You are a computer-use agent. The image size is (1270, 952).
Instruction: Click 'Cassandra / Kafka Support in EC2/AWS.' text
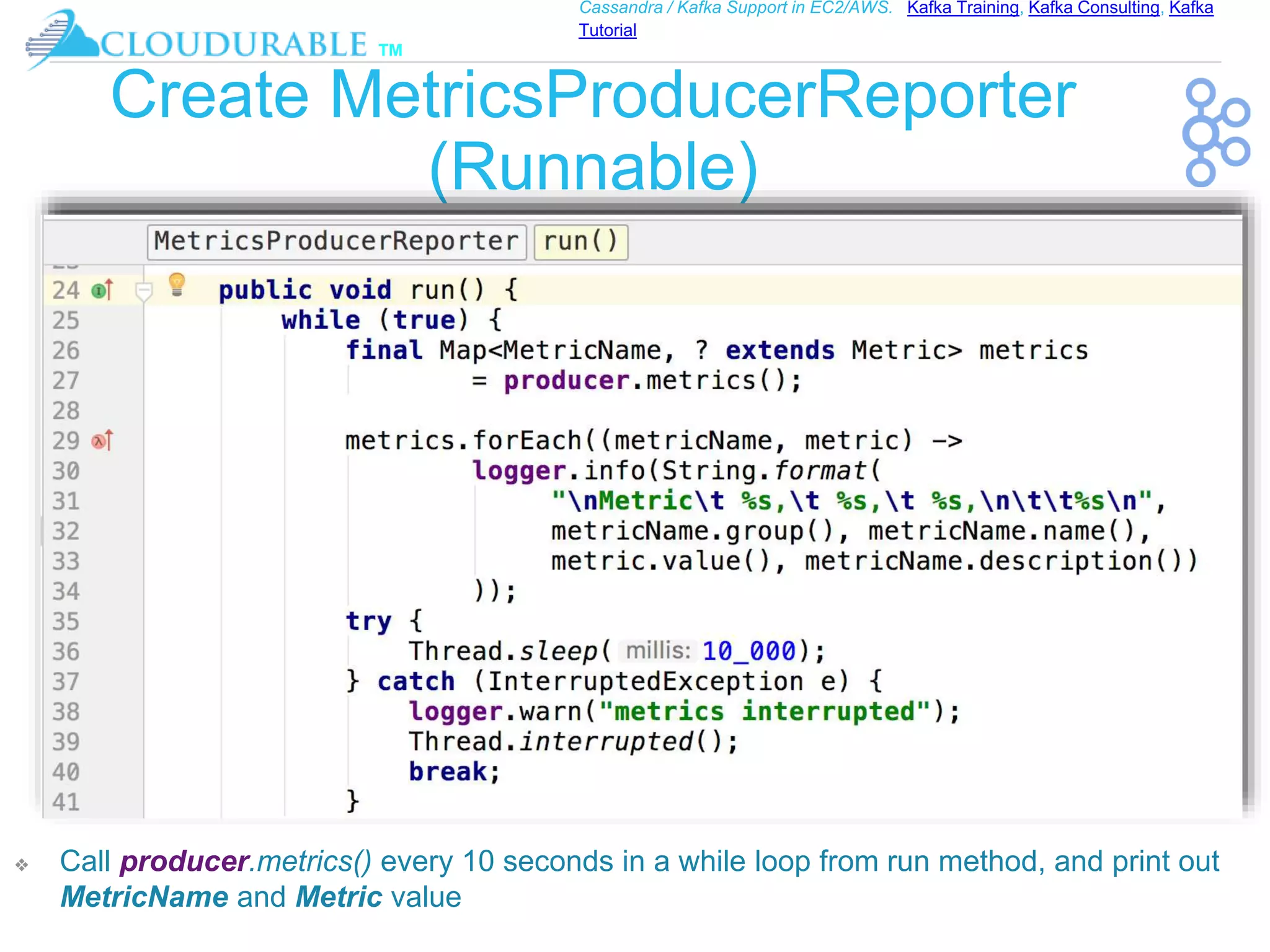click(735, 8)
